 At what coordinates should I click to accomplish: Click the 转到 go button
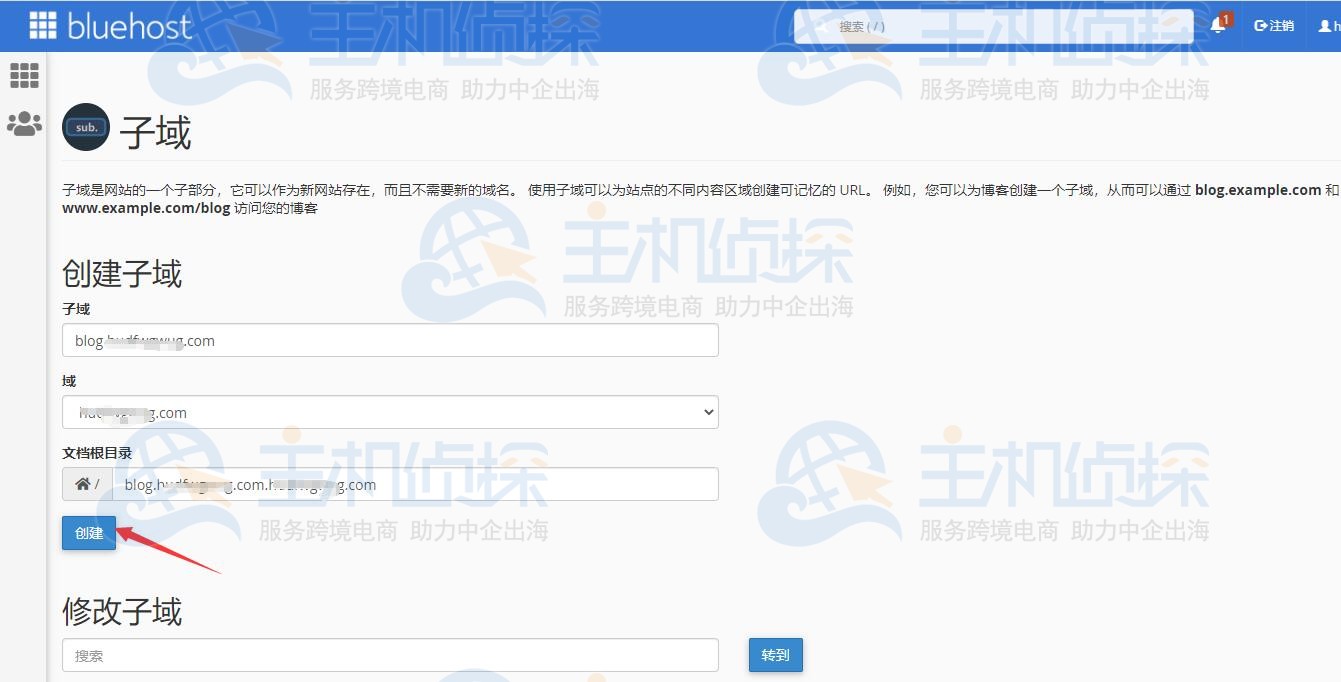pos(775,655)
